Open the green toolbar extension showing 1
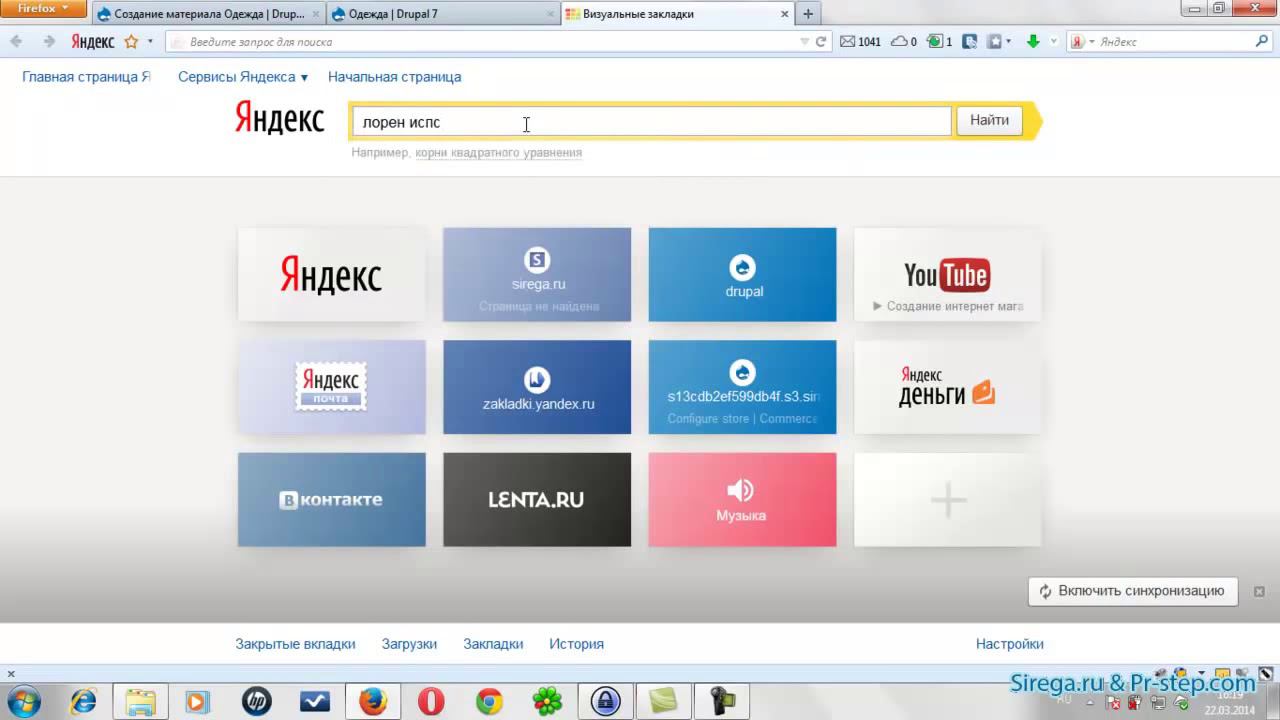Image resolution: width=1280 pixels, height=720 pixels. coord(939,42)
